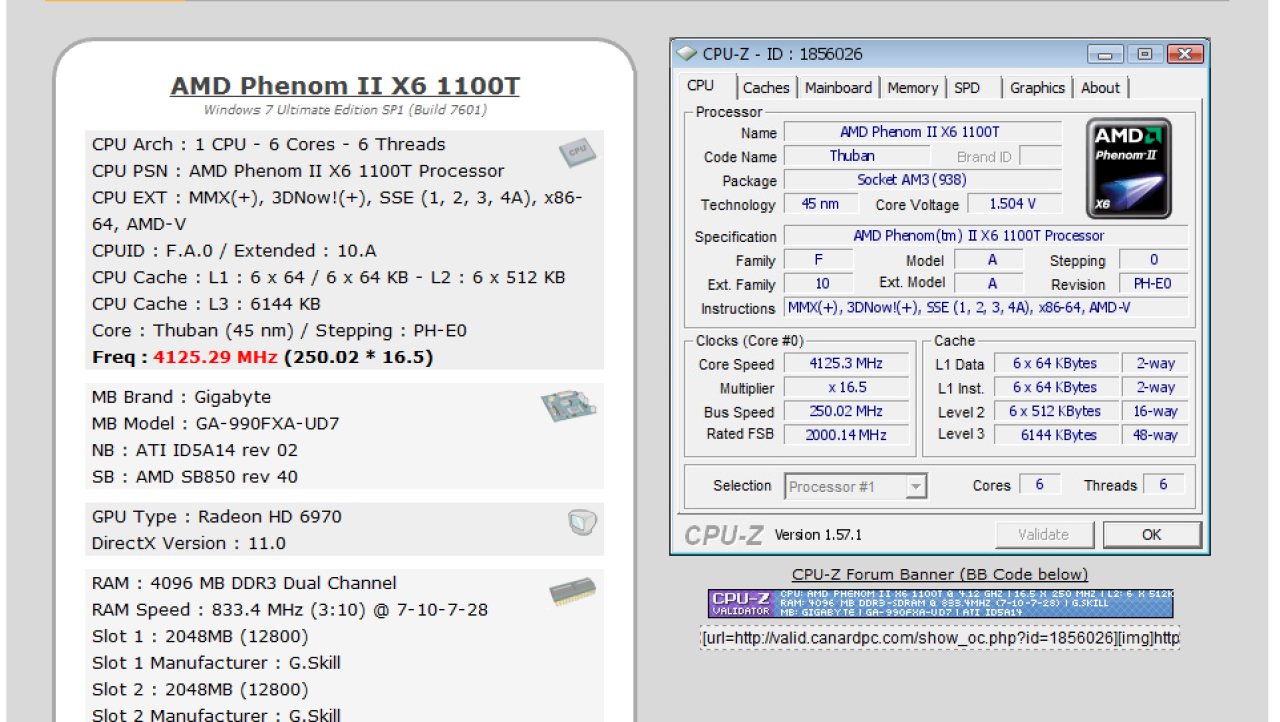Click the AMD Phenom II X6 1100T heading link
Viewport: 1280px width, 722px height.
[345, 86]
